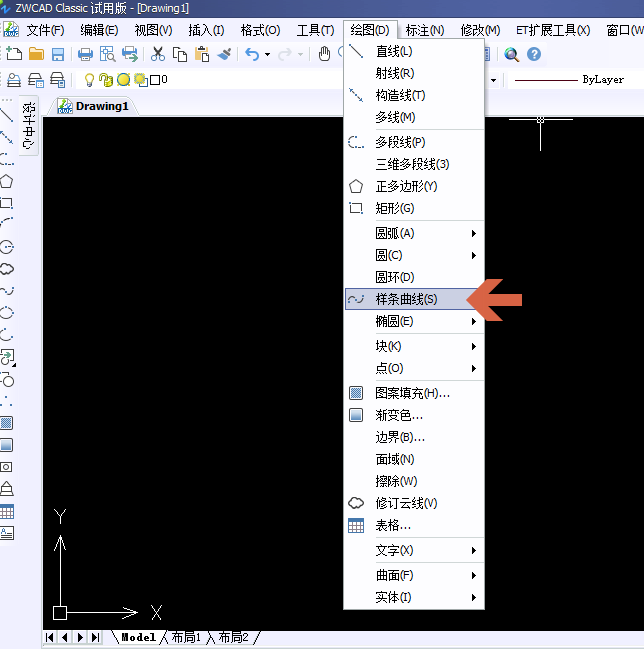Toggle the layer light bulb on/off
The width and height of the screenshot is (644, 649).
89,79
